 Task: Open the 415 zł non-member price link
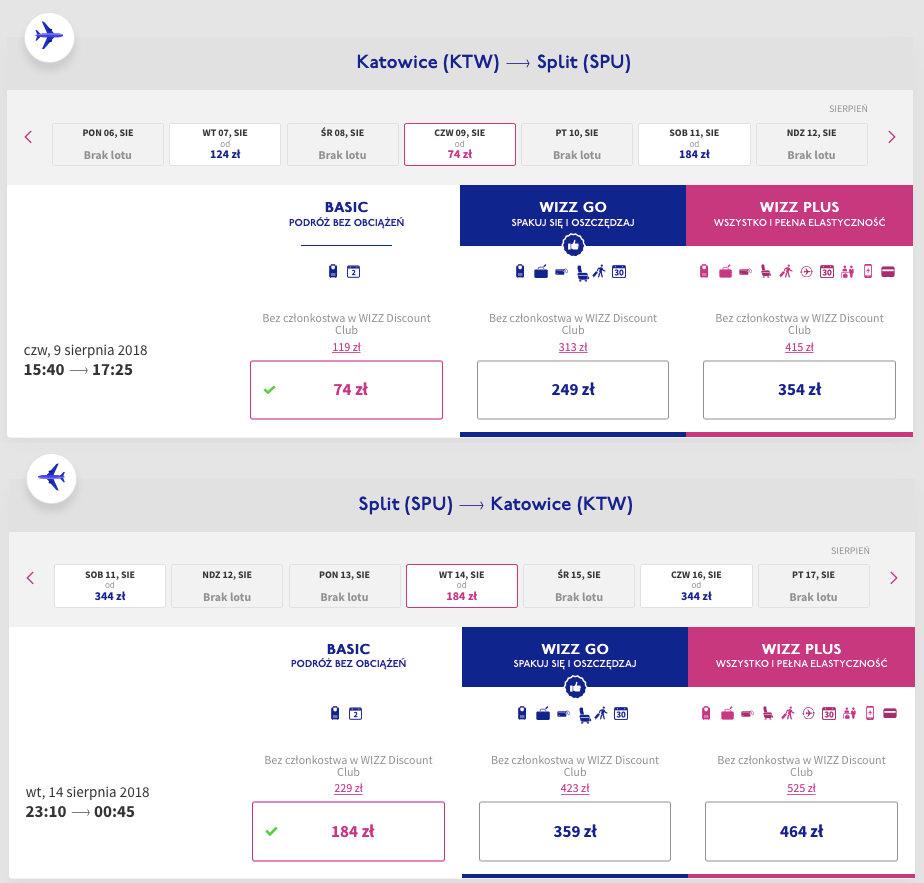(799, 347)
